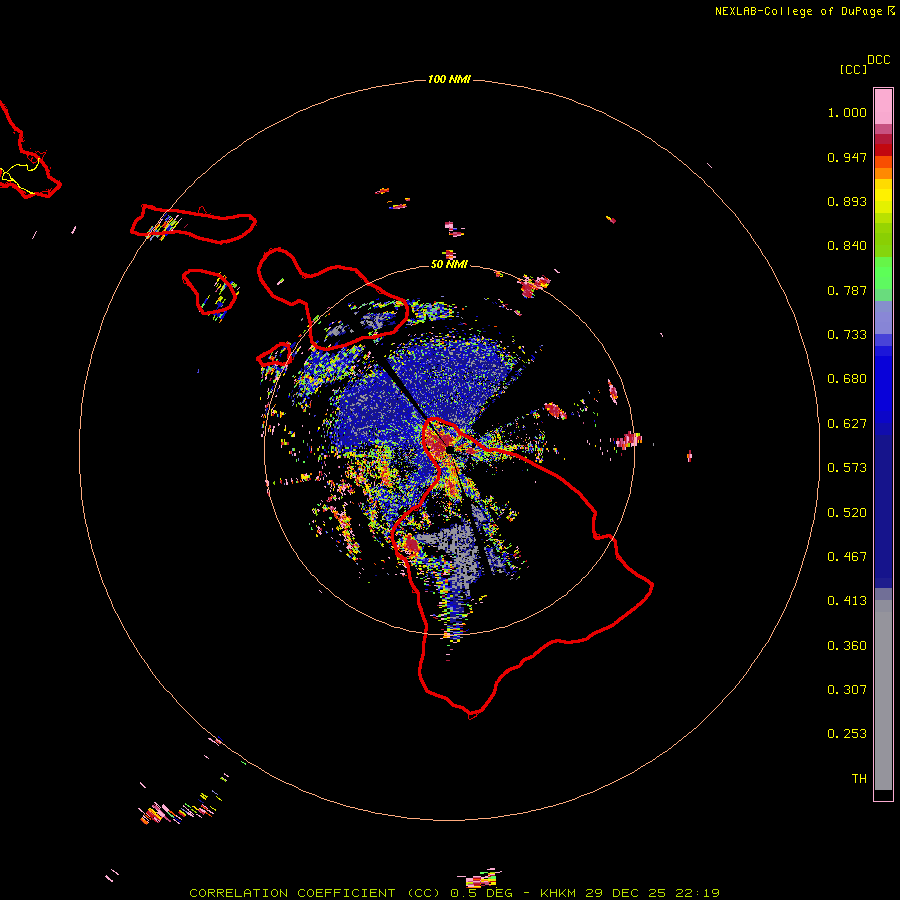Click the 0.573 scale value
The image size is (900, 900).
point(847,468)
